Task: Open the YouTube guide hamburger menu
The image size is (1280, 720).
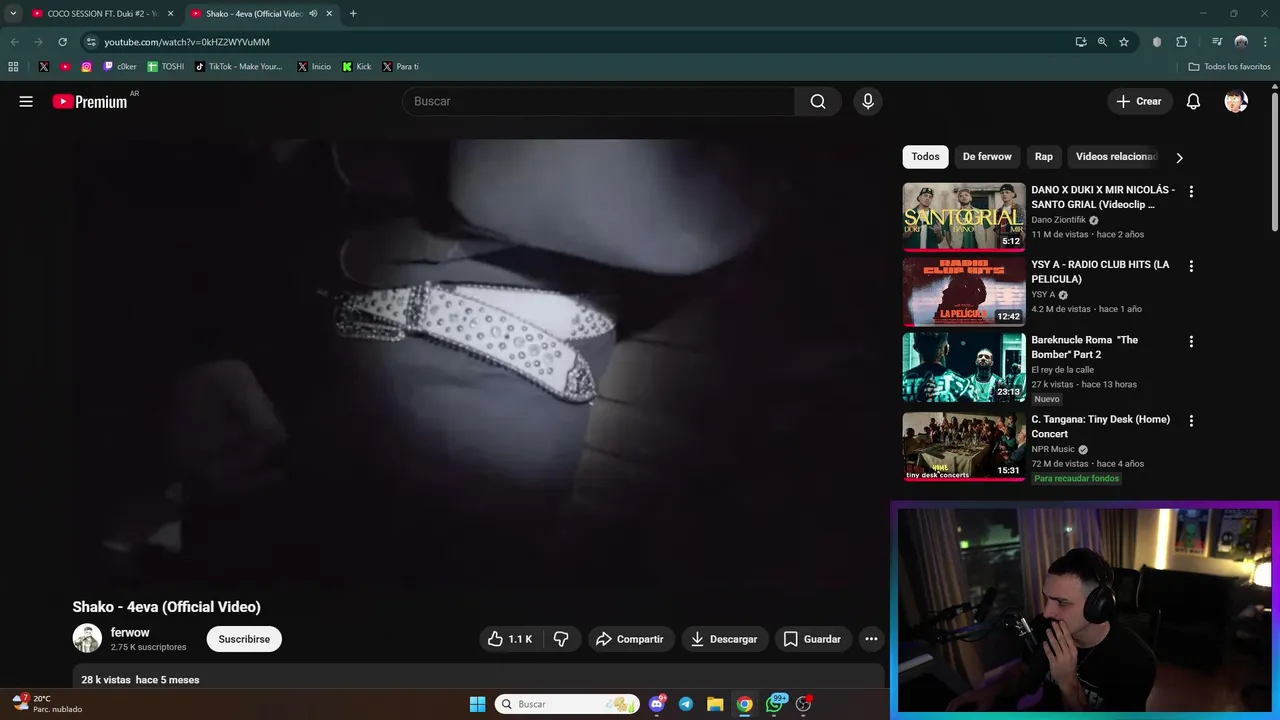Action: point(26,101)
